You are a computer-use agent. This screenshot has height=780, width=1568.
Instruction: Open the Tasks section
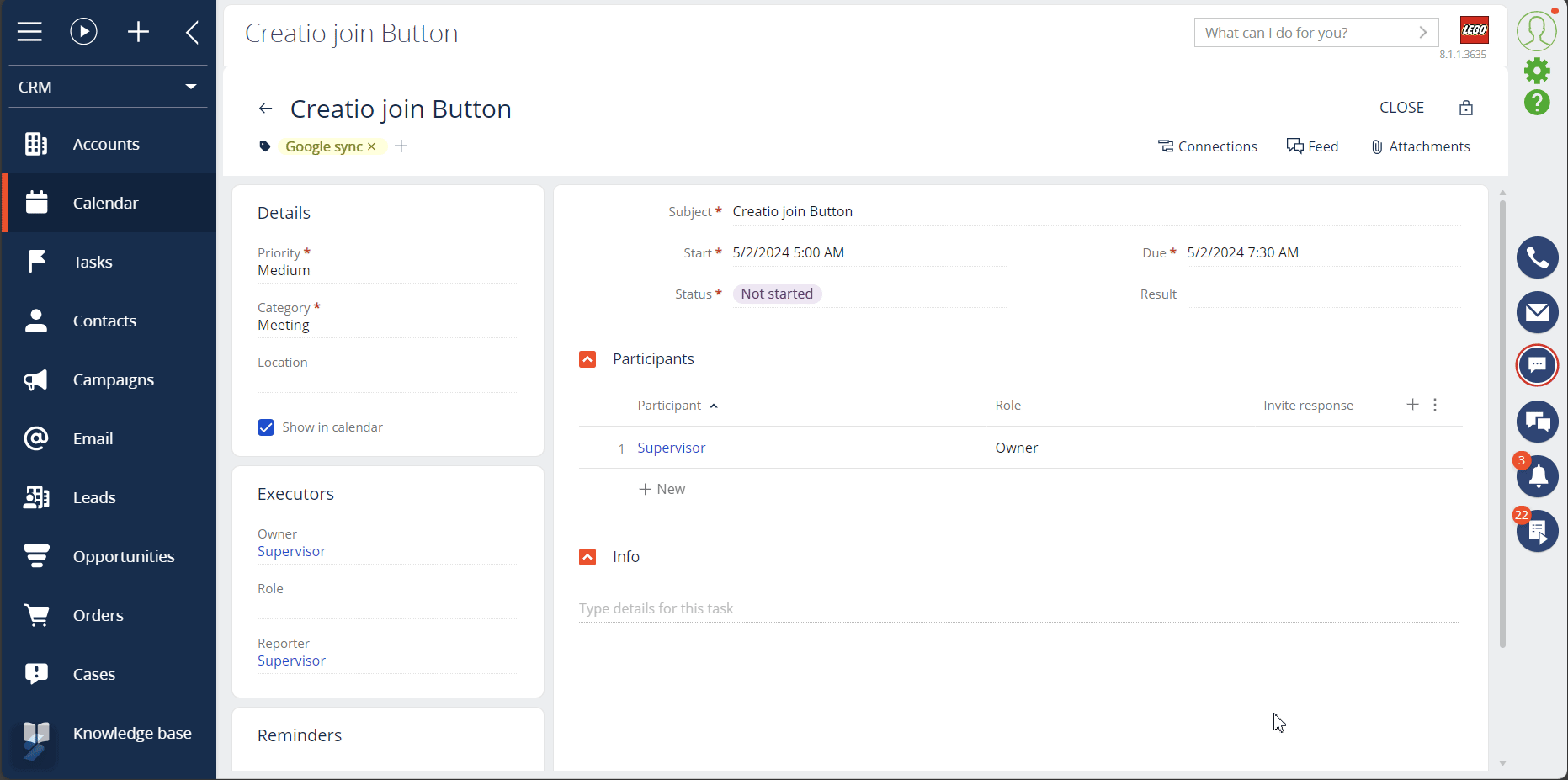point(108,262)
